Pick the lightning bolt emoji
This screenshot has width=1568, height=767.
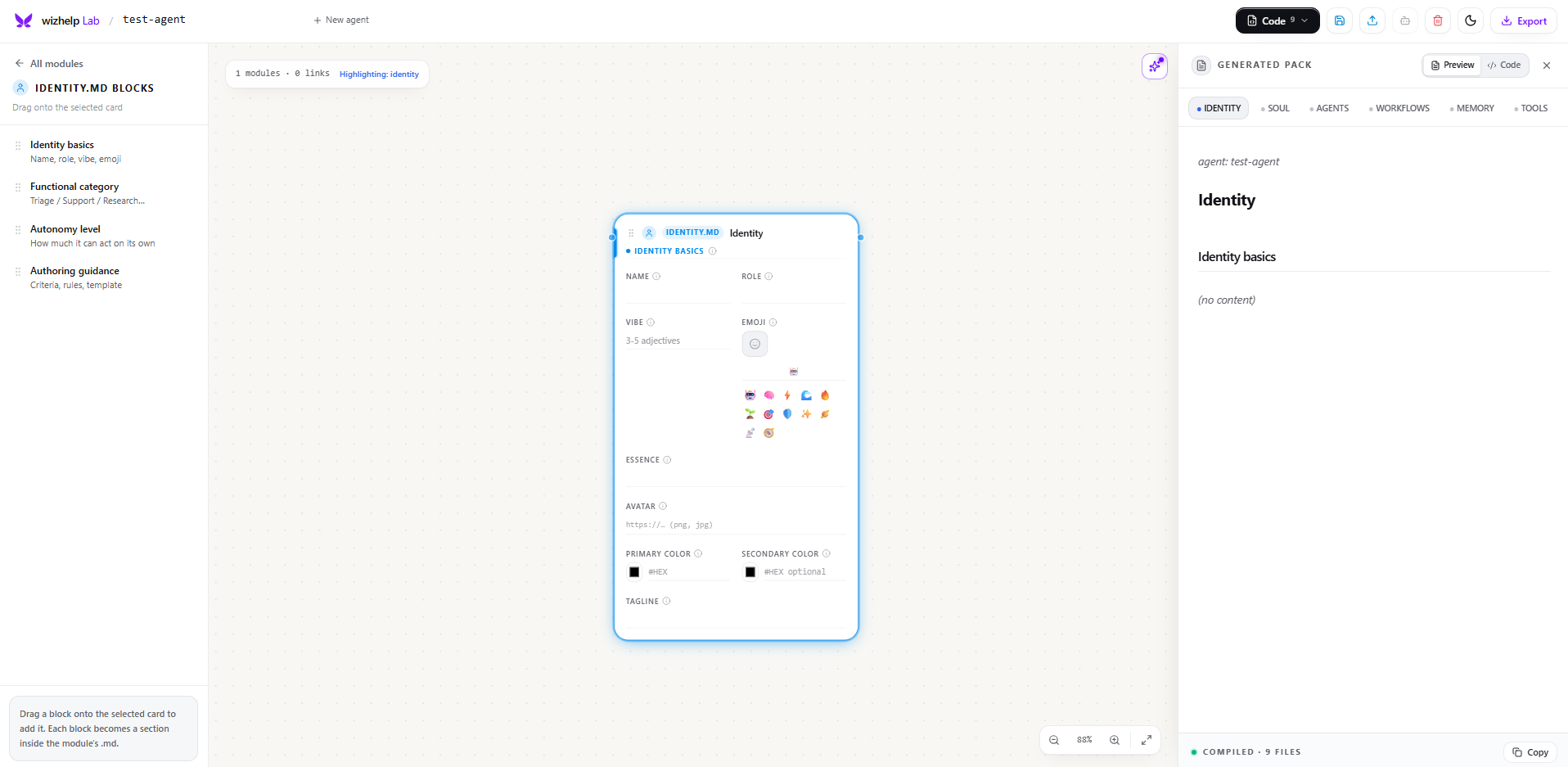tap(787, 395)
